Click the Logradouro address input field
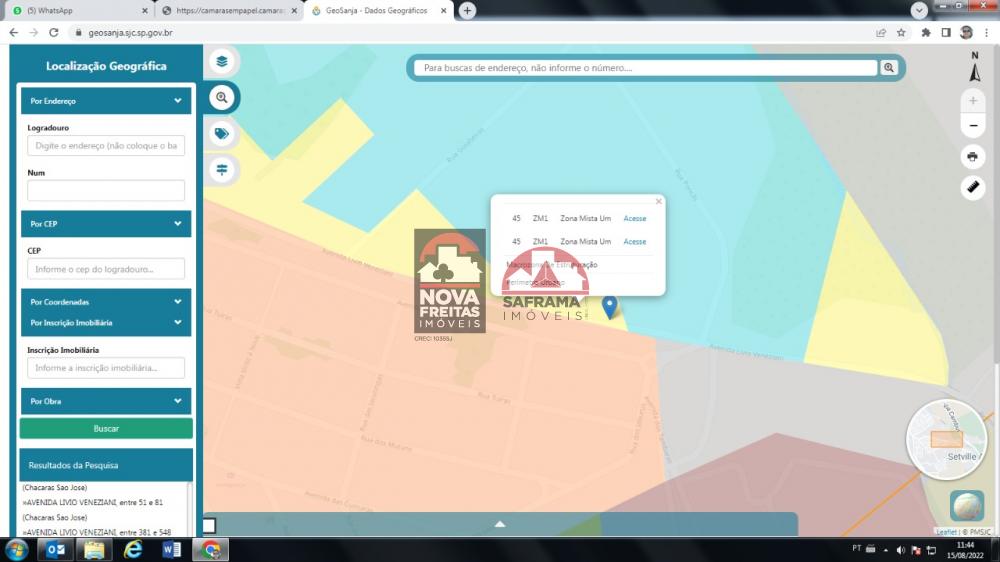This screenshot has width=1000, height=562. (x=106, y=146)
